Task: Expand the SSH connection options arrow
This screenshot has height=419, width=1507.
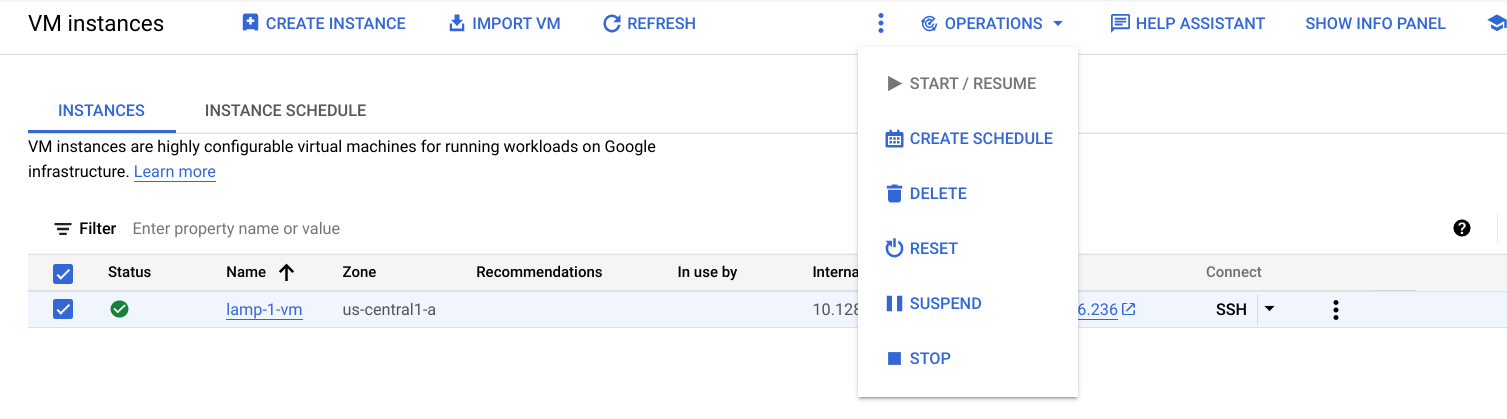Action: (x=1269, y=309)
